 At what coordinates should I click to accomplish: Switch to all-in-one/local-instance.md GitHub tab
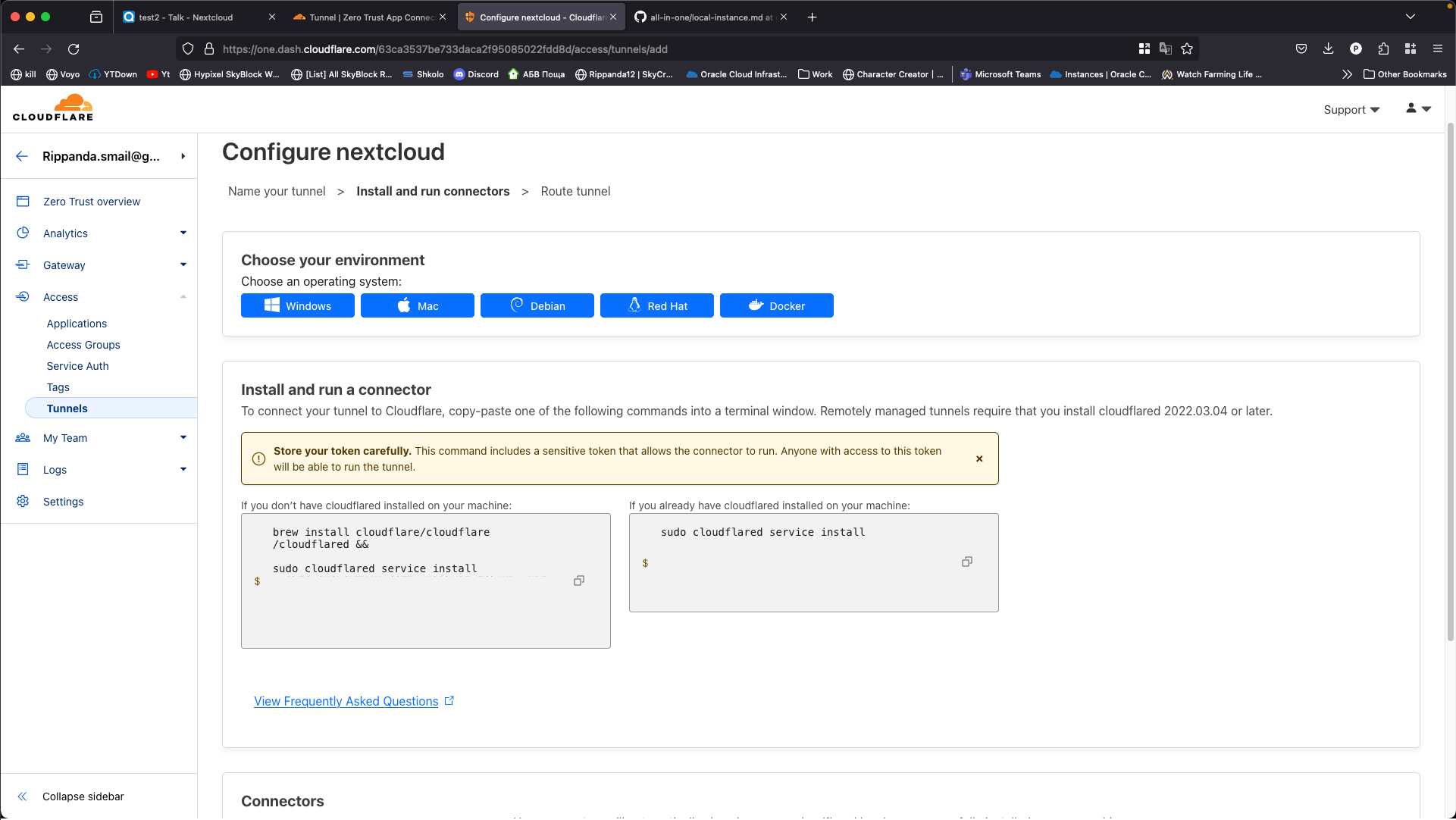point(711,17)
